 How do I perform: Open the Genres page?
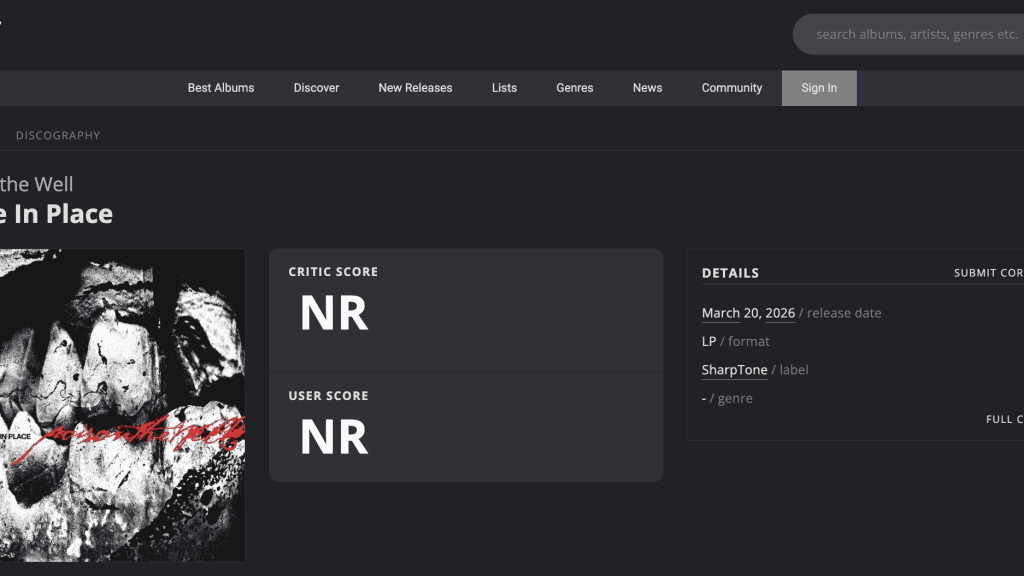575,88
